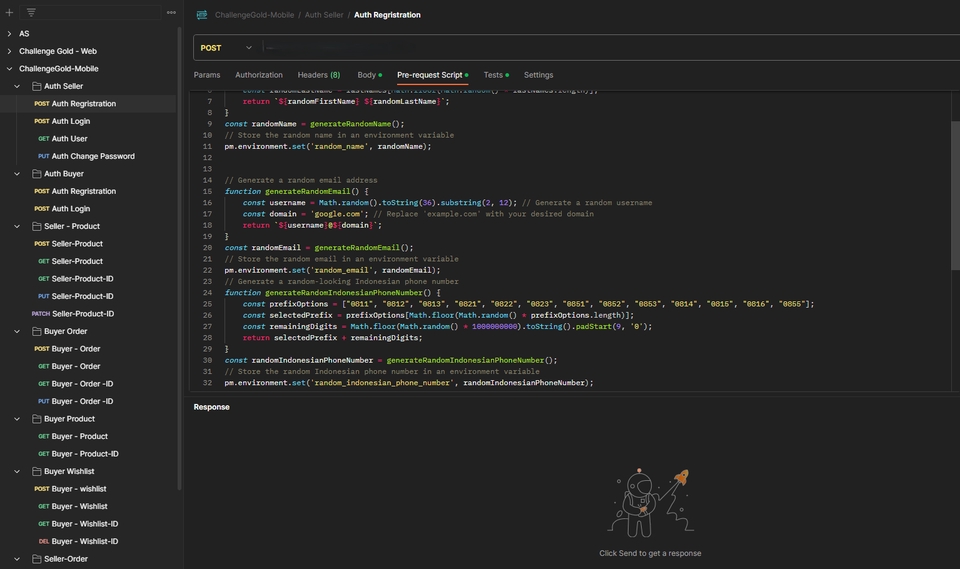Click ChallengeGold-Mobile in the breadcrumb

pos(254,15)
